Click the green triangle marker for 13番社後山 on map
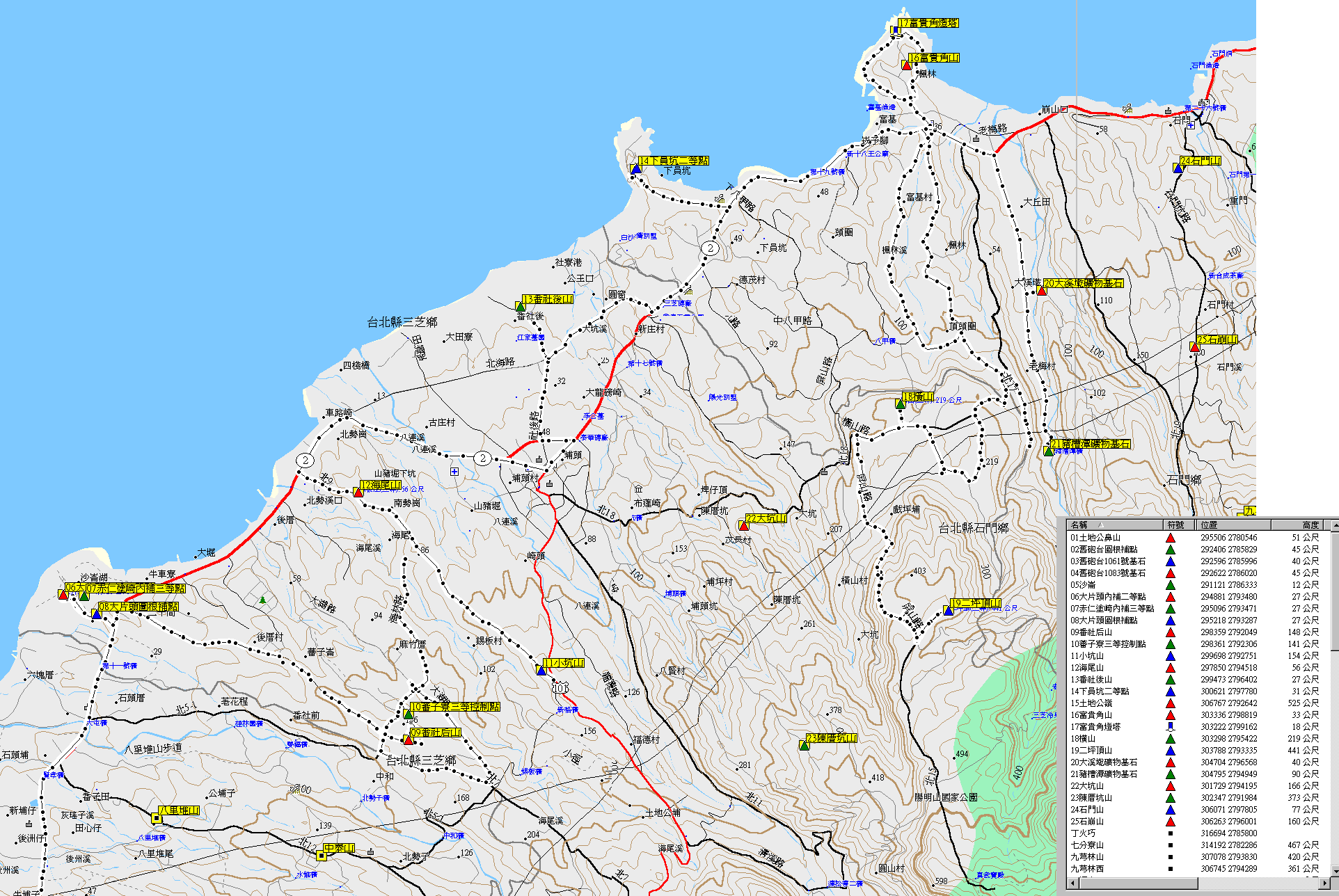This screenshot has width=1339, height=896. coord(520,306)
